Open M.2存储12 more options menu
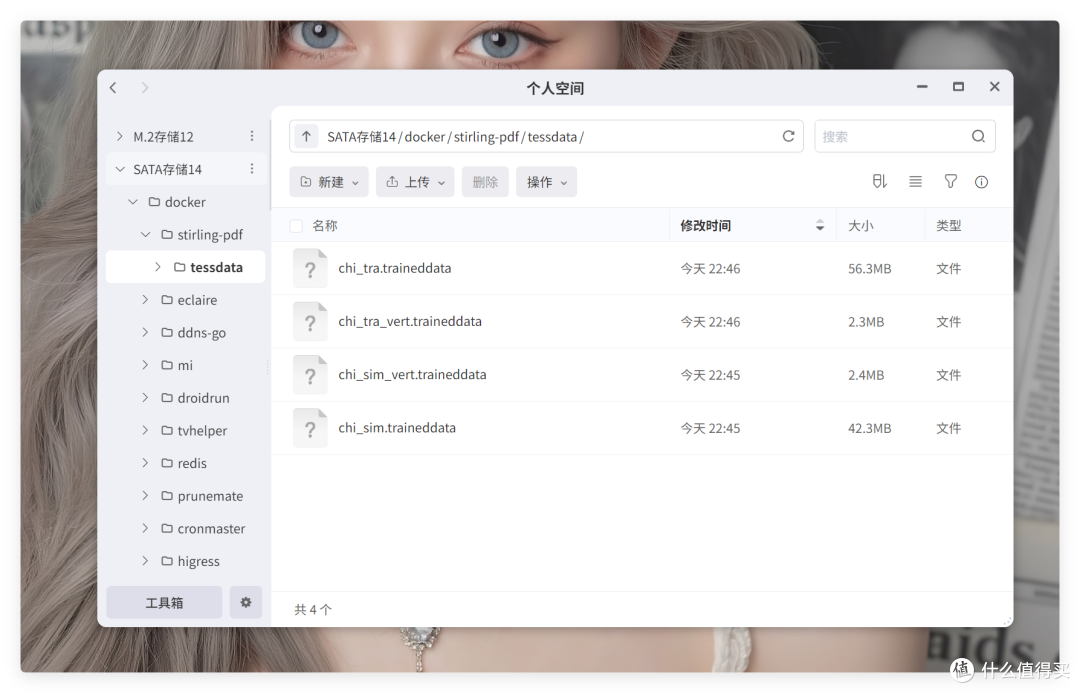 [x=252, y=136]
